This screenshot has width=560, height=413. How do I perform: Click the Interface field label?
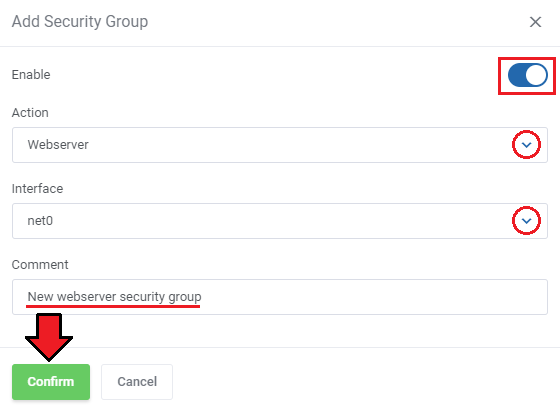point(37,189)
